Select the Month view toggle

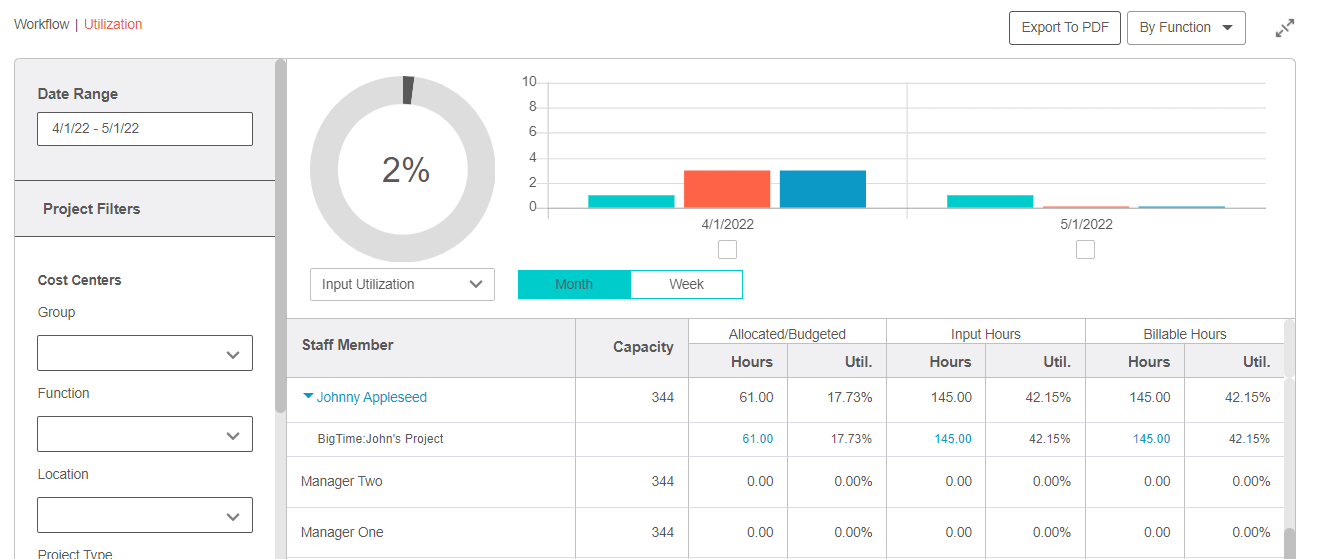[x=574, y=284]
